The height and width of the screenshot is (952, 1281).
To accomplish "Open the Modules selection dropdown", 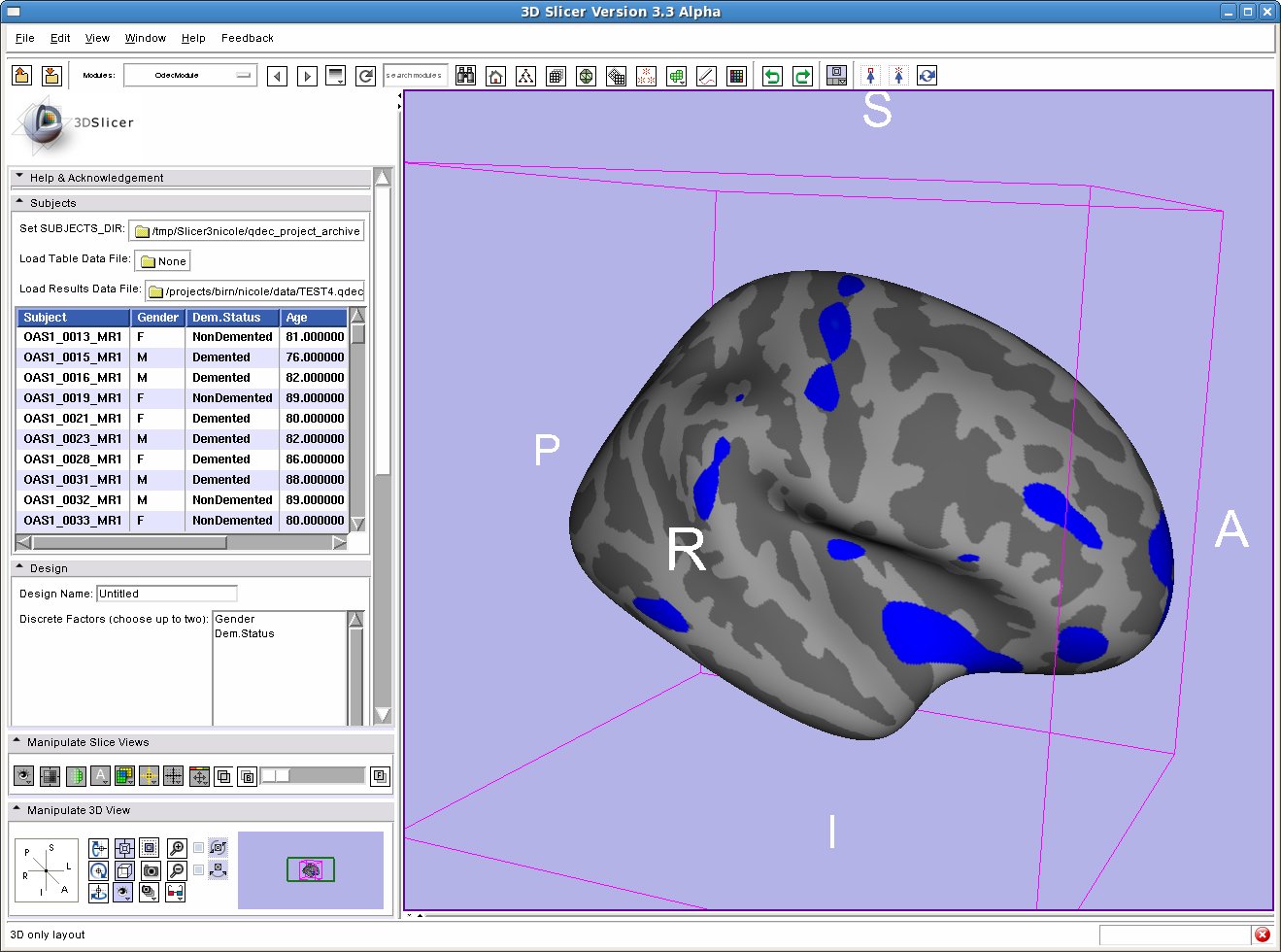I will coord(190,75).
